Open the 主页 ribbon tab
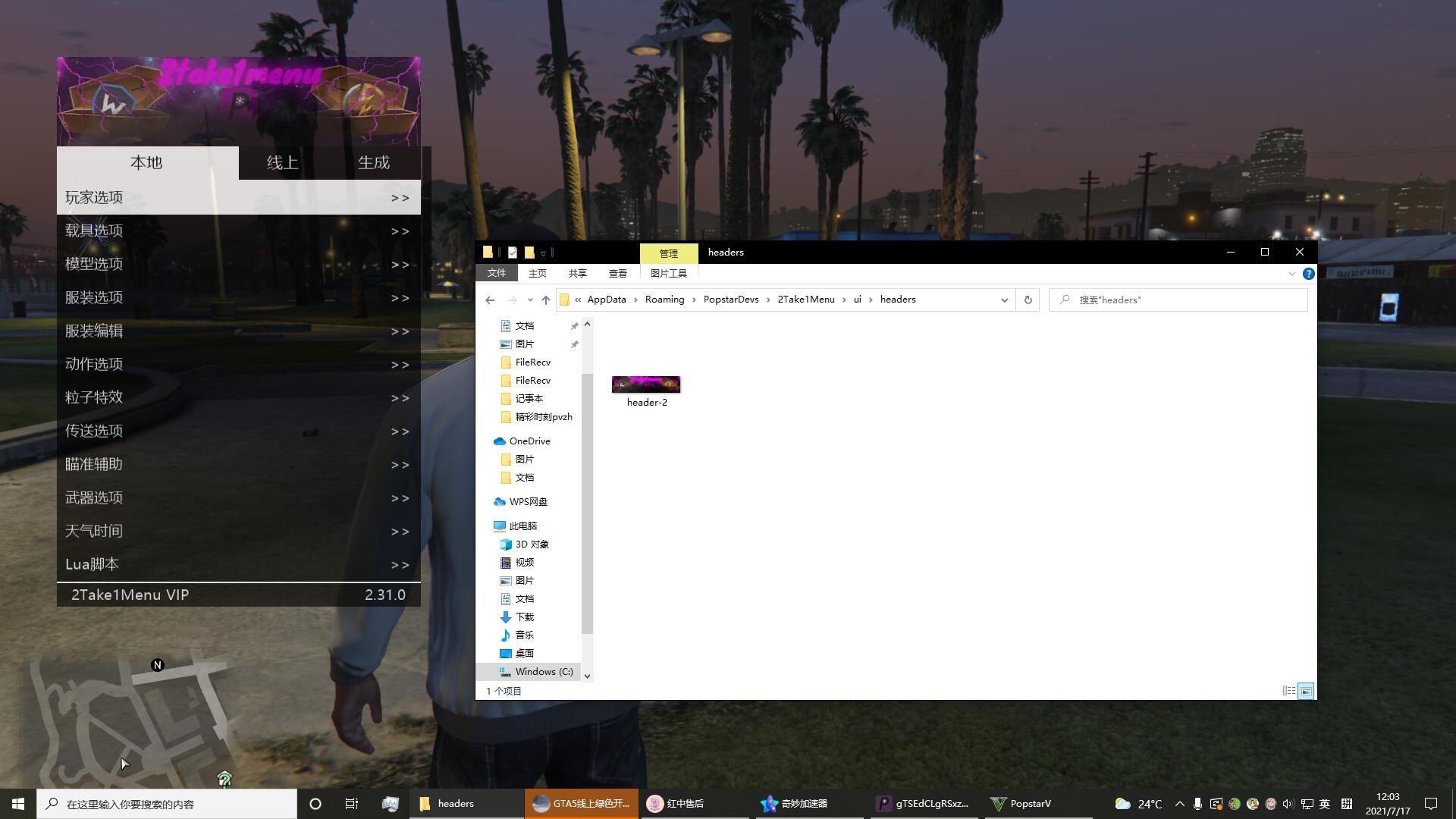This screenshot has height=819, width=1456. click(538, 273)
